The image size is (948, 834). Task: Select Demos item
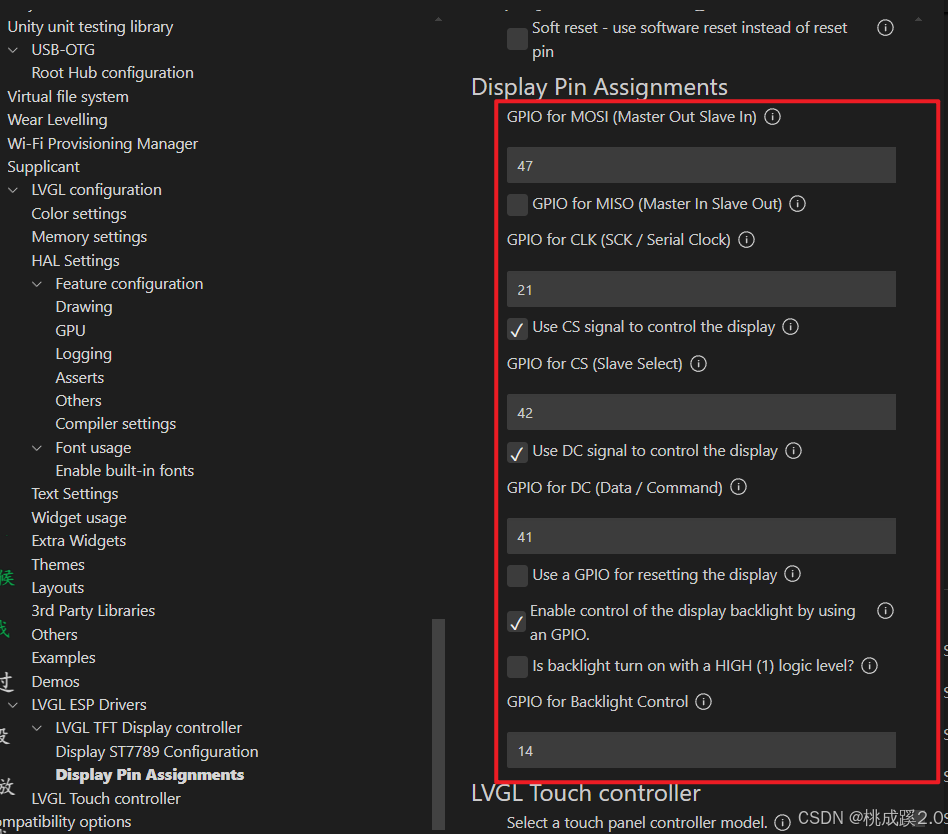click(56, 682)
